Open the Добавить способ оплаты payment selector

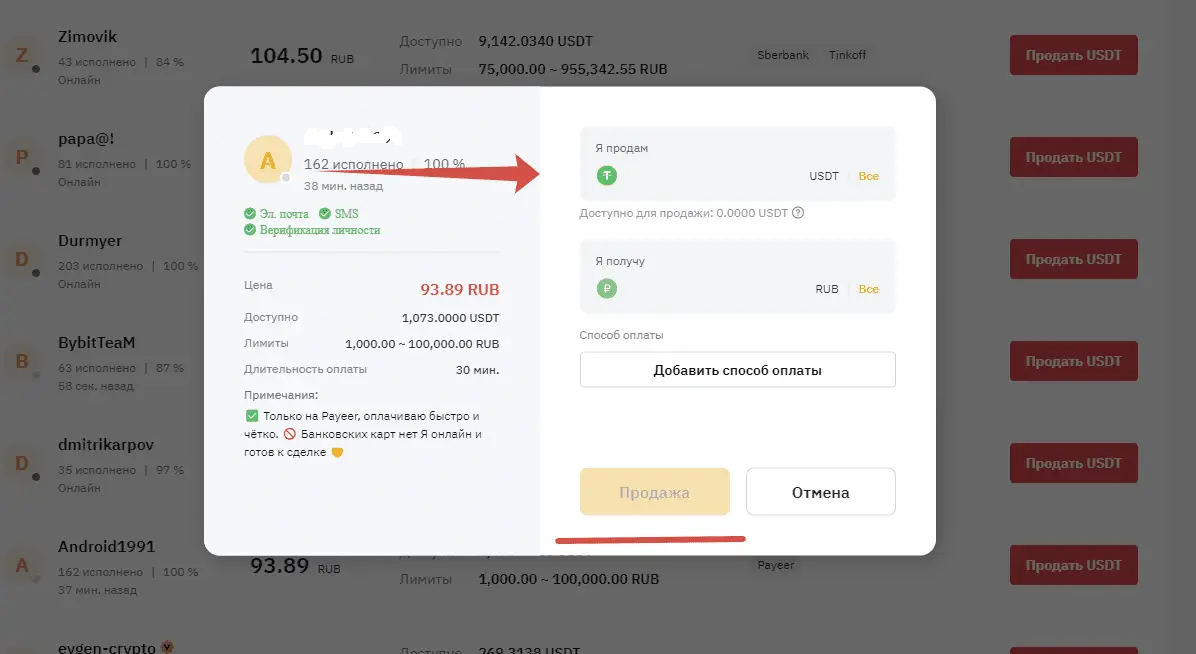coord(737,369)
